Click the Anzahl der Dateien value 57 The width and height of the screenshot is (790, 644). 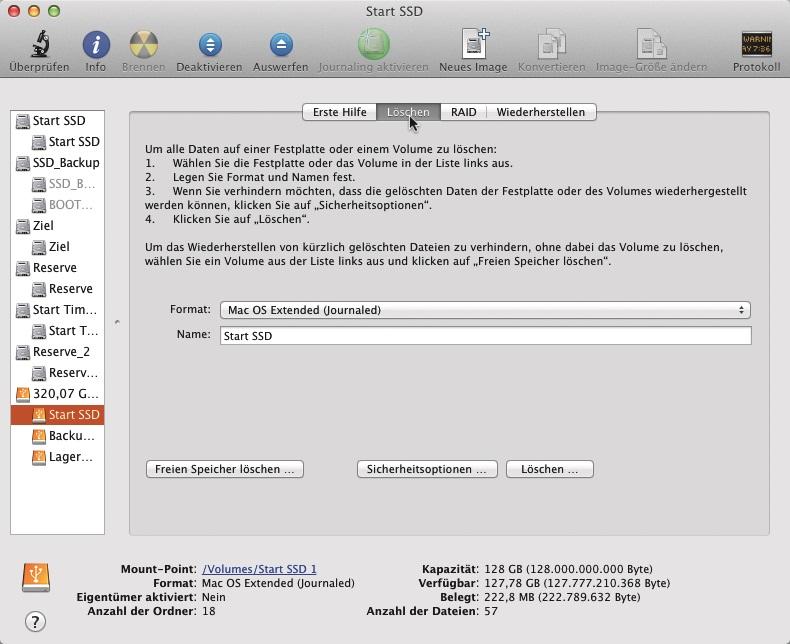(491, 612)
